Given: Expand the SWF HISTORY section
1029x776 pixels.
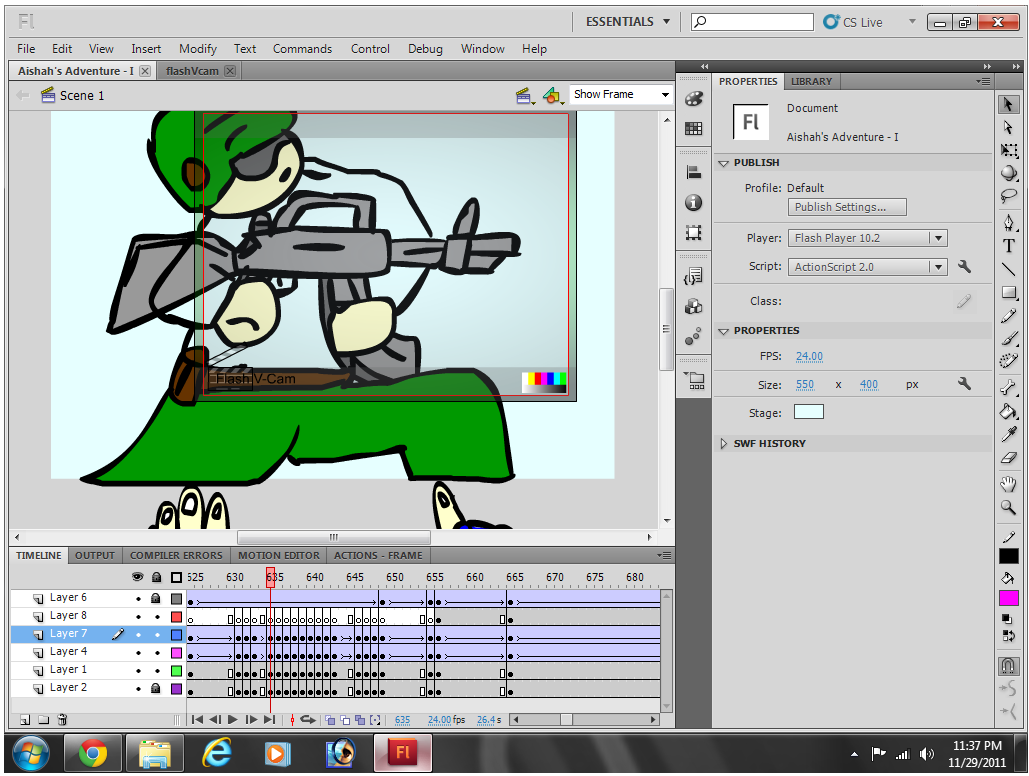Looking at the screenshot, I should click(x=723, y=444).
